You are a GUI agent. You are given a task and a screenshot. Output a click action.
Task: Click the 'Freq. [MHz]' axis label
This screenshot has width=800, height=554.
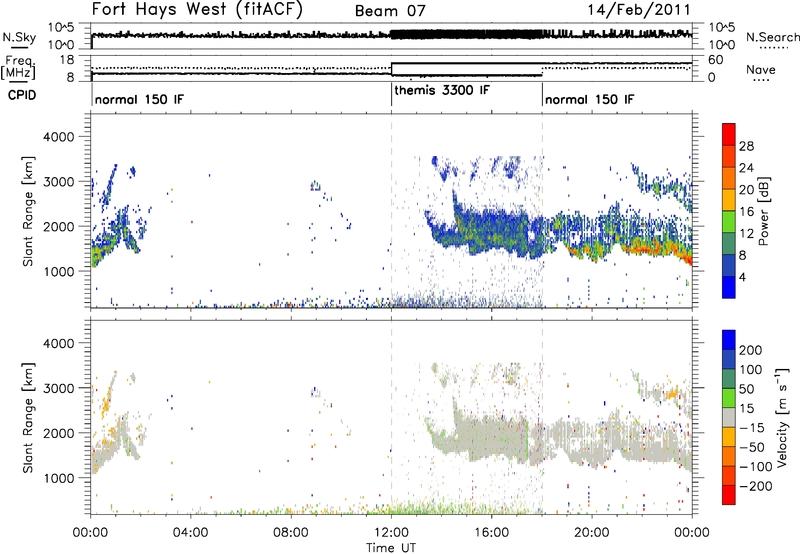(18, 68)
